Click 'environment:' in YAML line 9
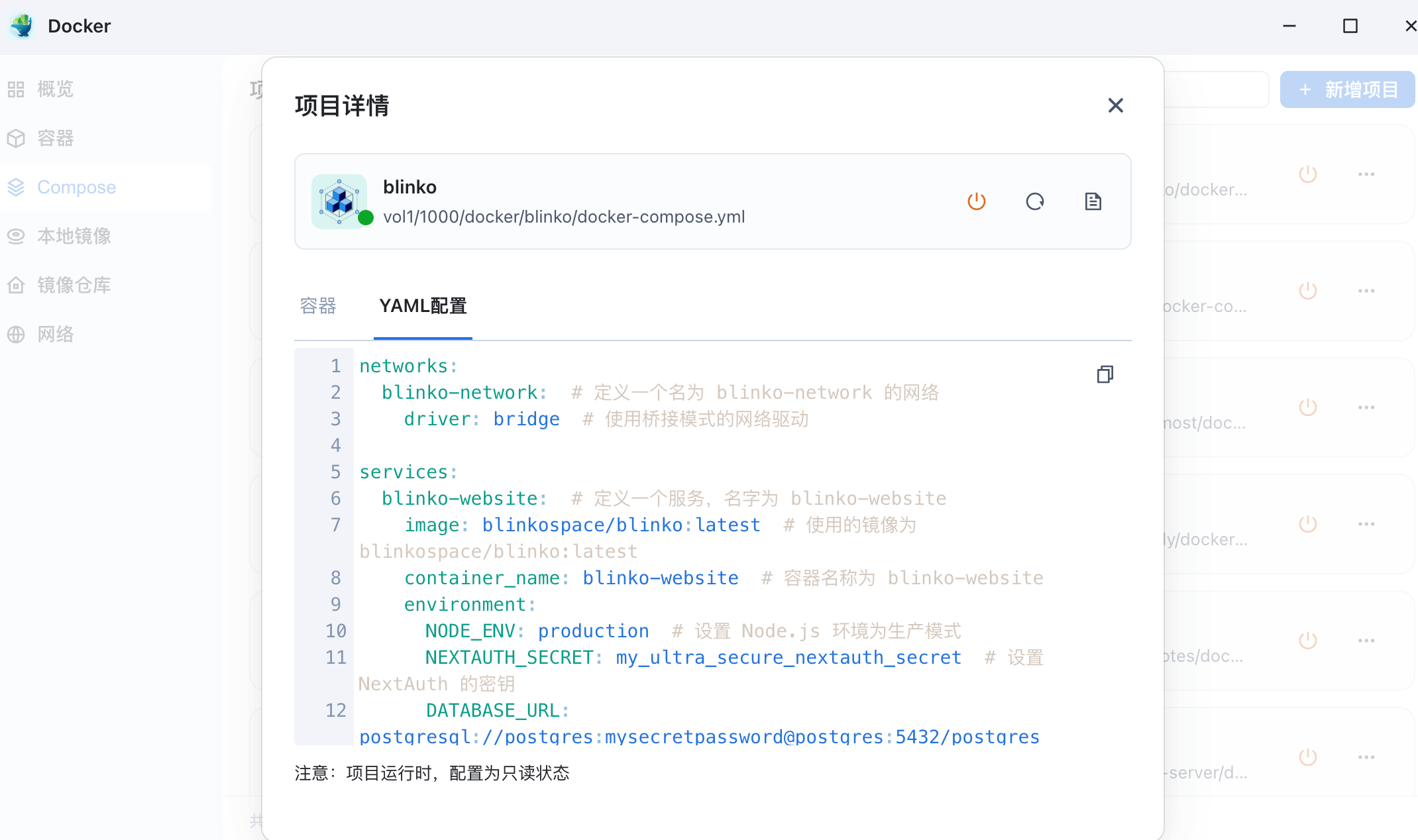Screen dimensions: 1418x840 click(470, 604)
